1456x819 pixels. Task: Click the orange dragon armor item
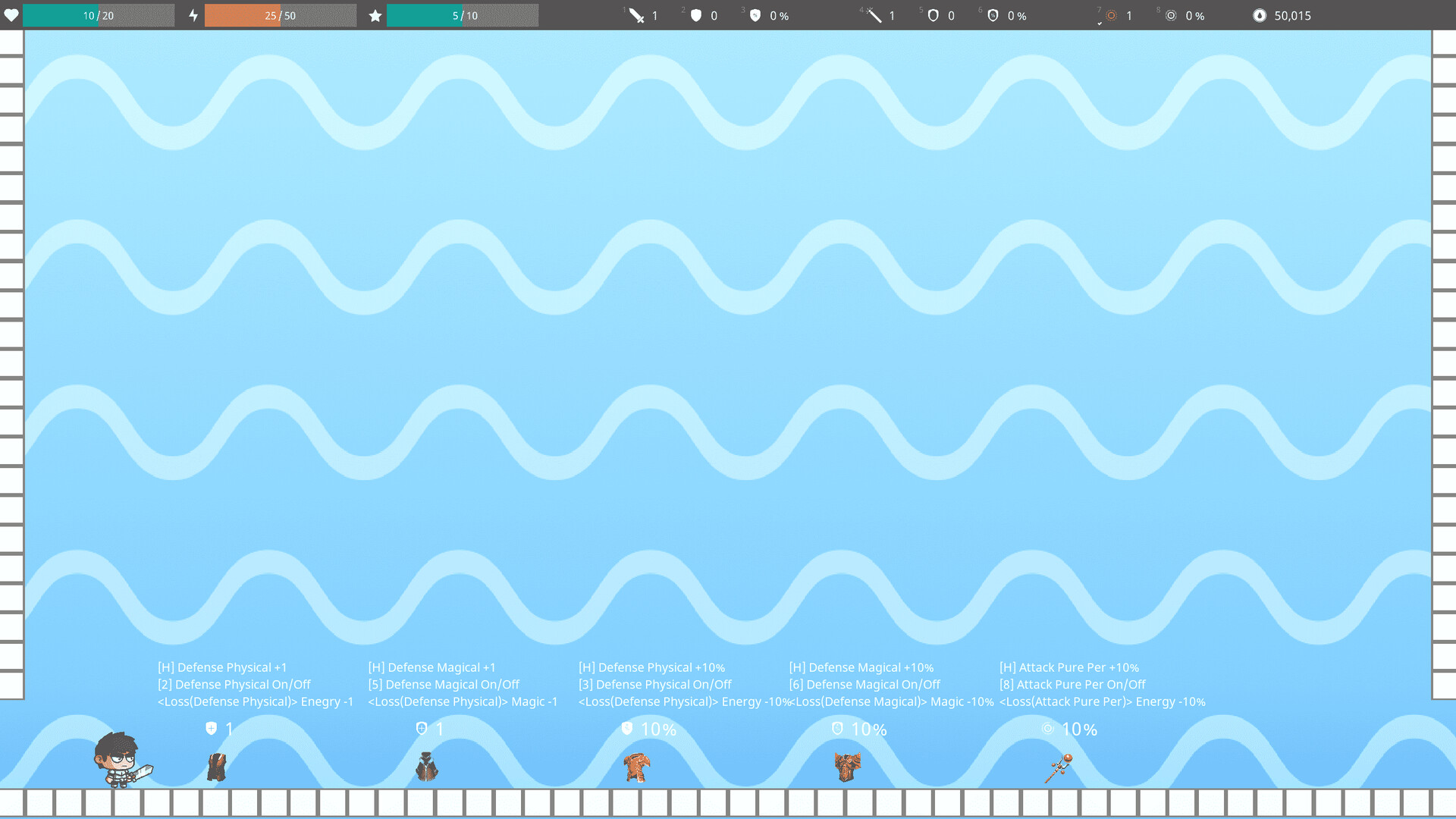(x=638, y=767)
